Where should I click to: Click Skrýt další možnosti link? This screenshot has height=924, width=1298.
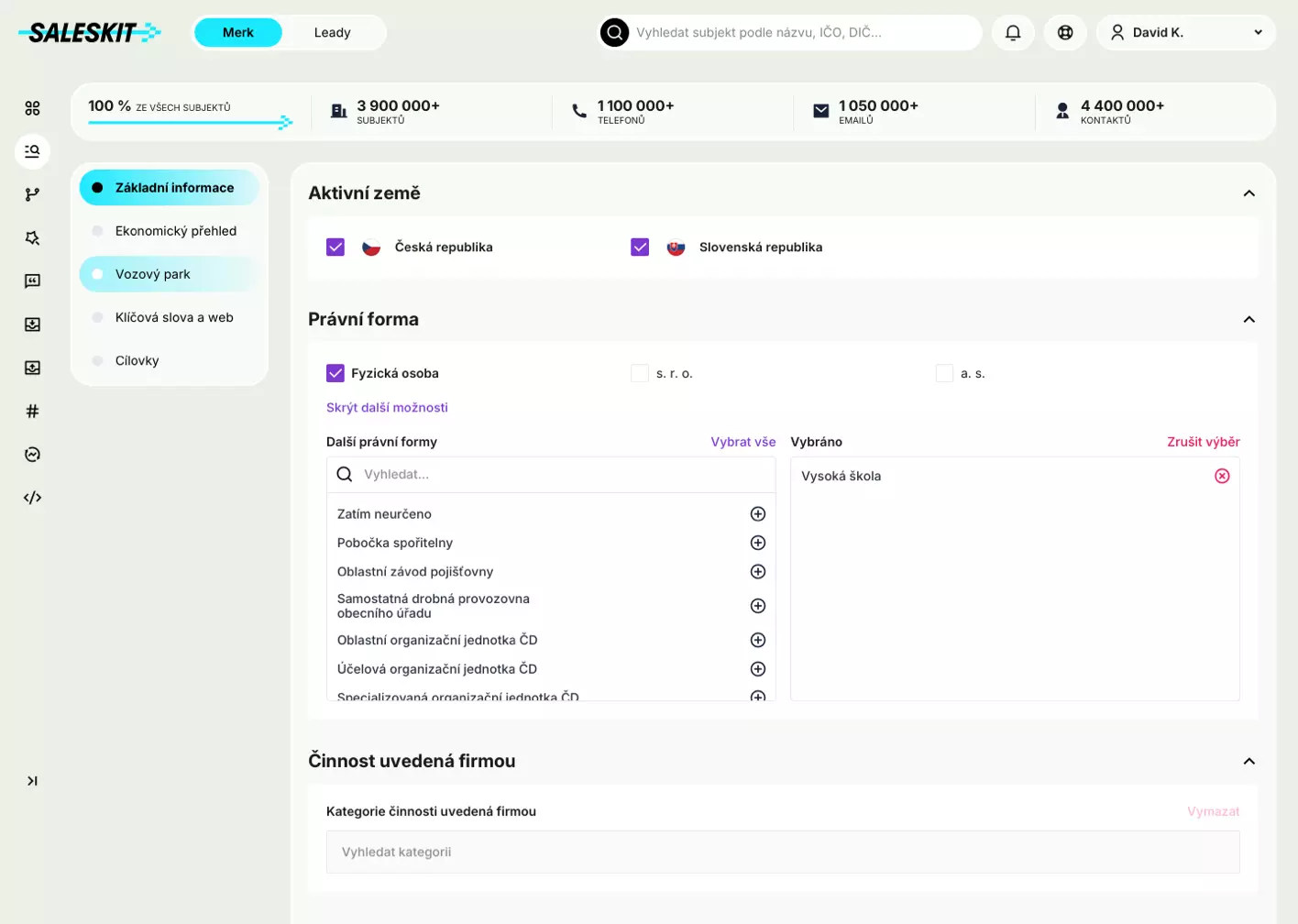coord(387,408)
